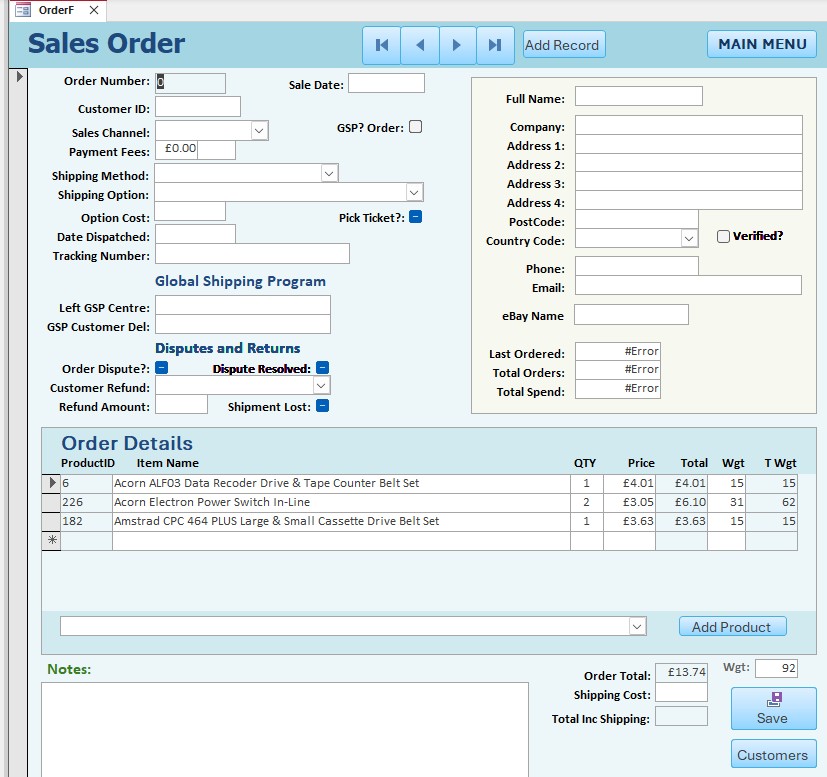Open the Country Code dropdown
Screen dimensions: 827x777
[688, 239]
